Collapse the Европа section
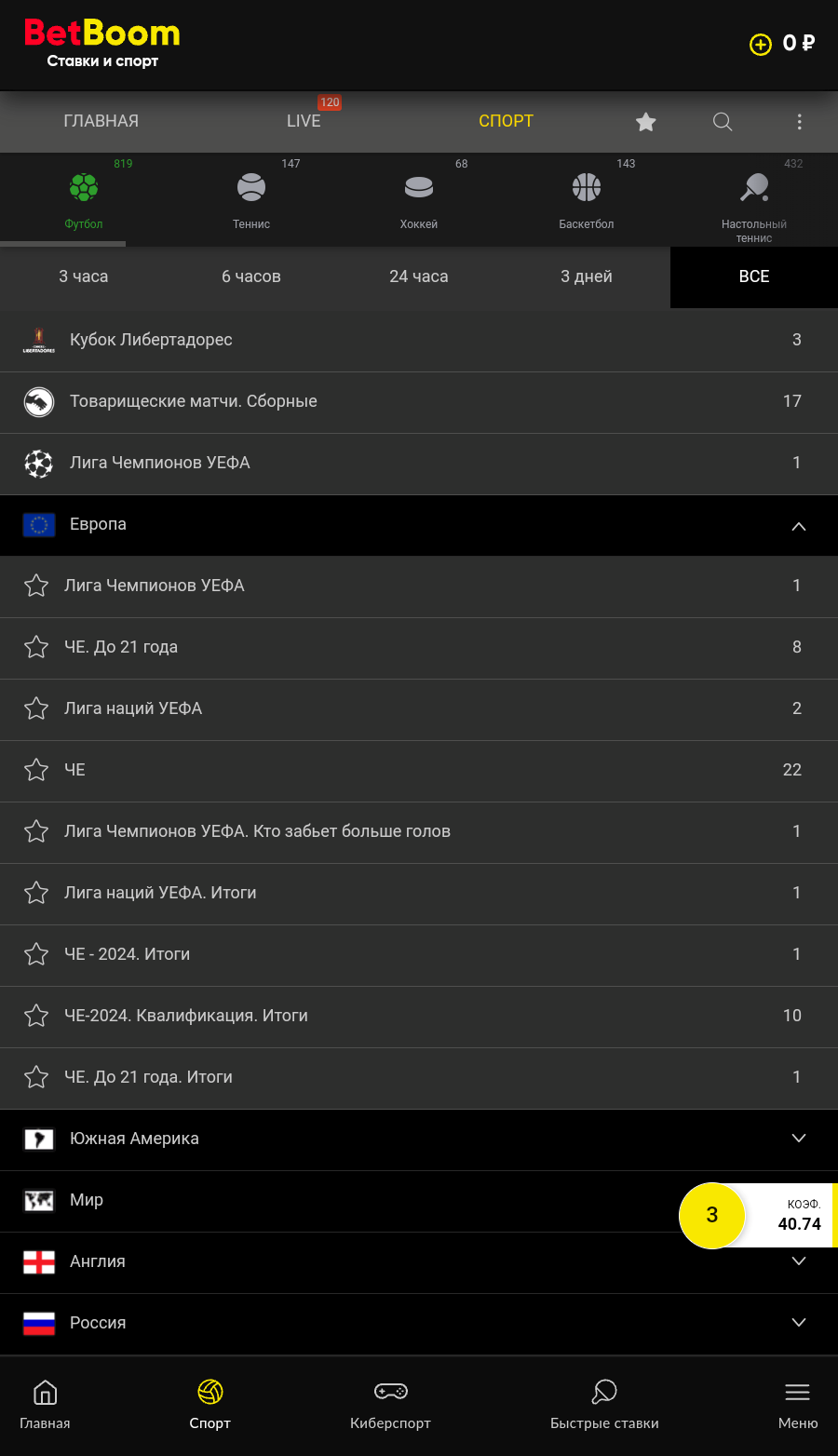The width and height of the screenshot is (838, 1456). click(798, 526)
